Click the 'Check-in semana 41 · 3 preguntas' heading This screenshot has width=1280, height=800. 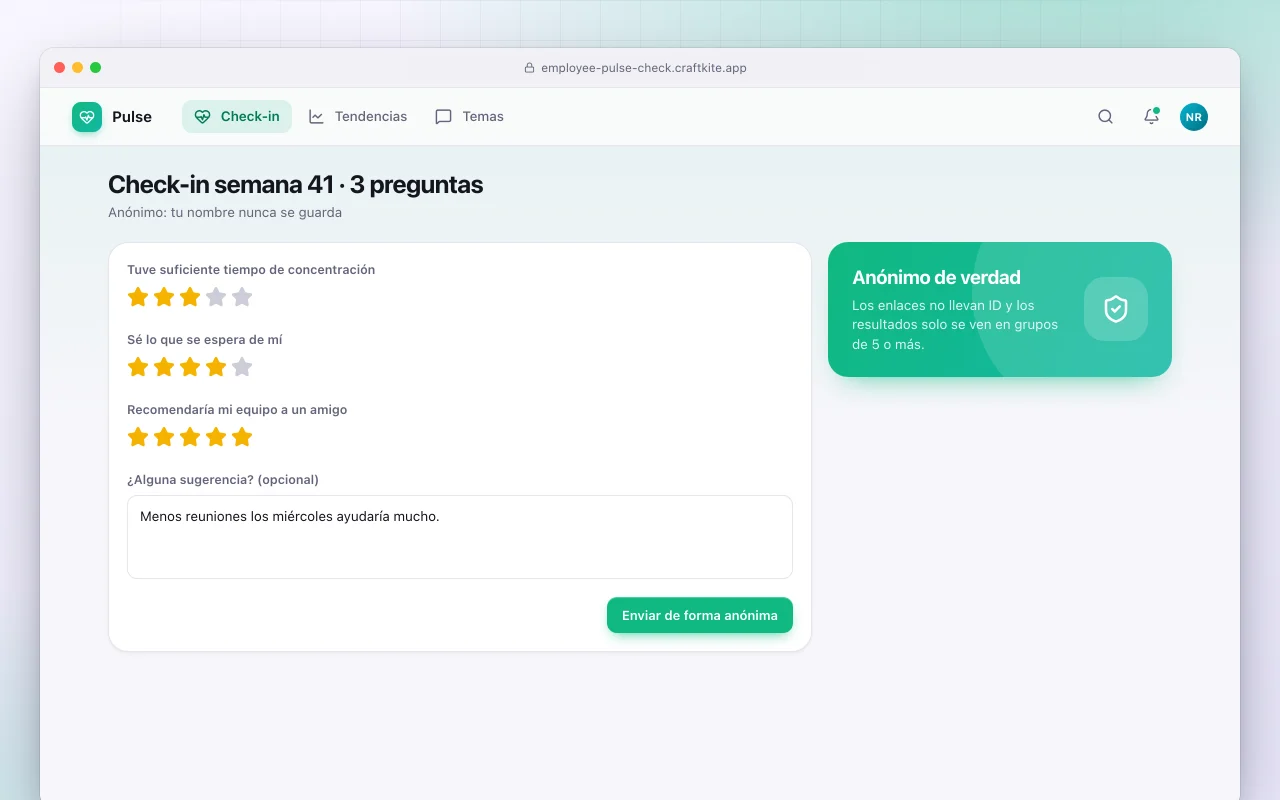point(296,185)
